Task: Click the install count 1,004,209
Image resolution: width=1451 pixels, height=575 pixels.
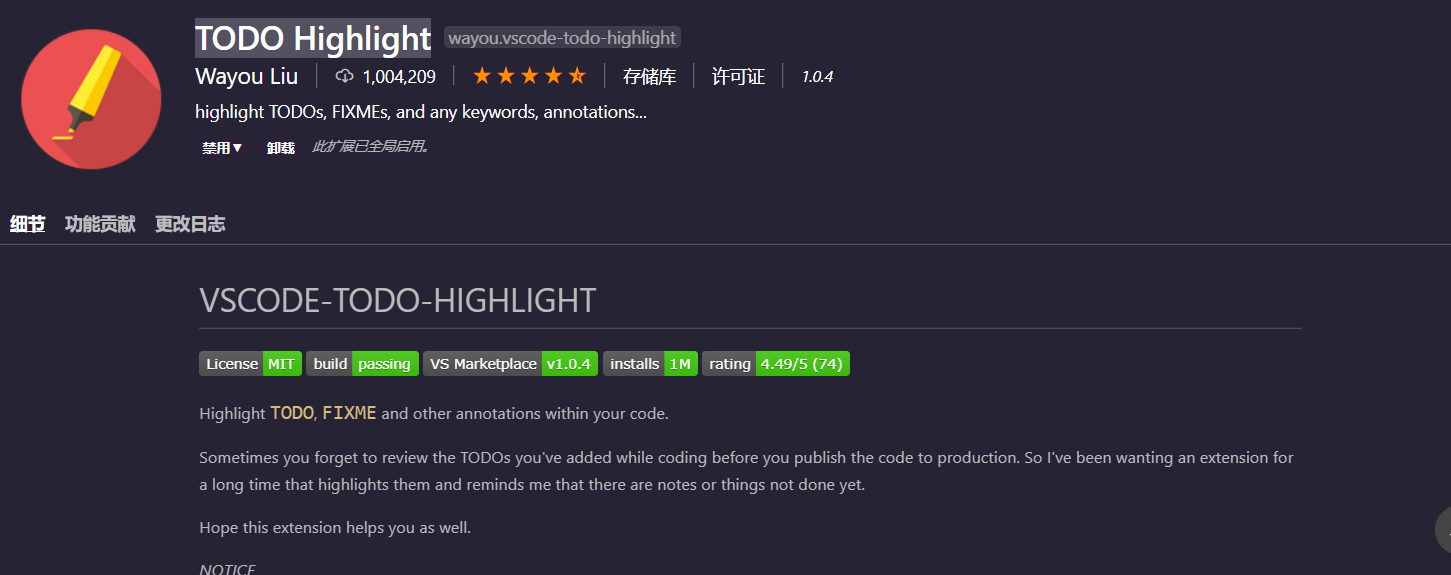Action: (399, 76)
